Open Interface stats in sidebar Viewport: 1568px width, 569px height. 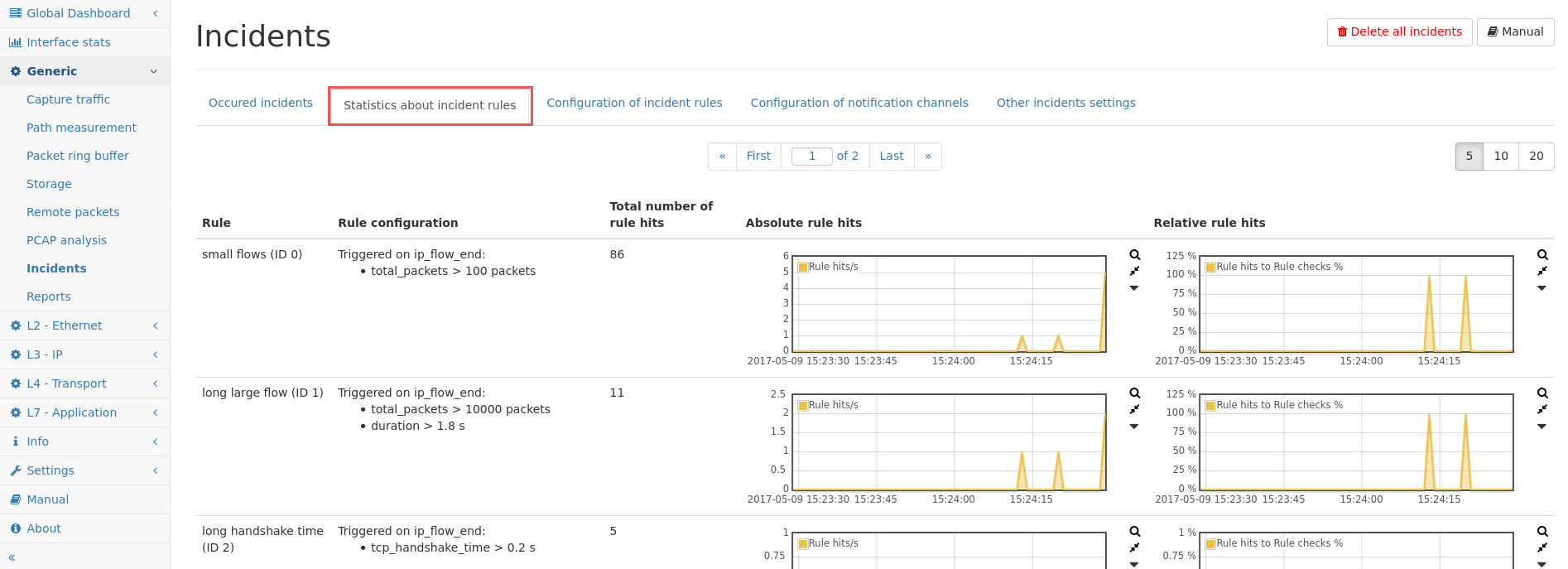(x=84, y=42)
